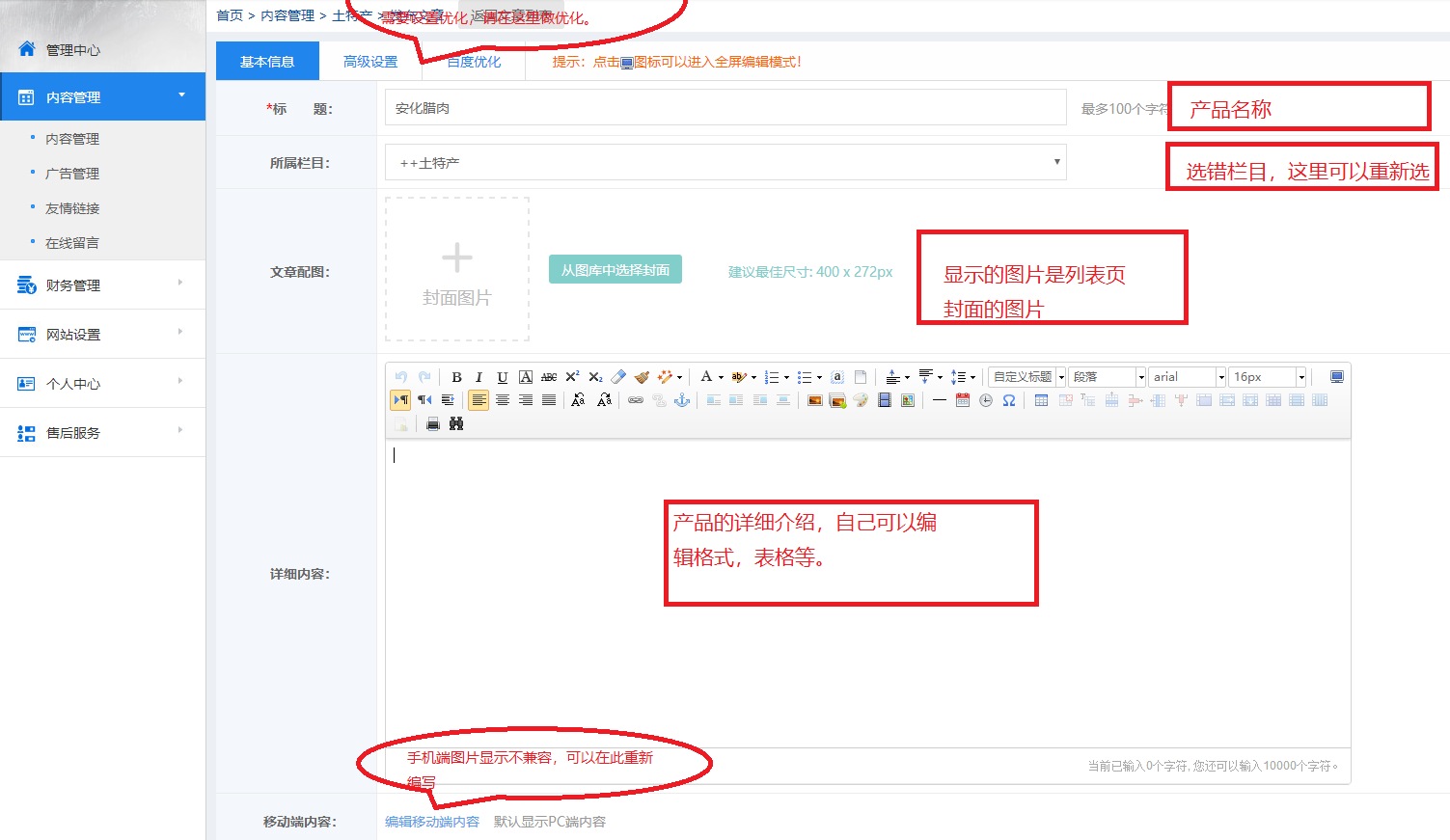
Task: Open the 编辑移动端内容 link
Action: click(x=432, y=822)
